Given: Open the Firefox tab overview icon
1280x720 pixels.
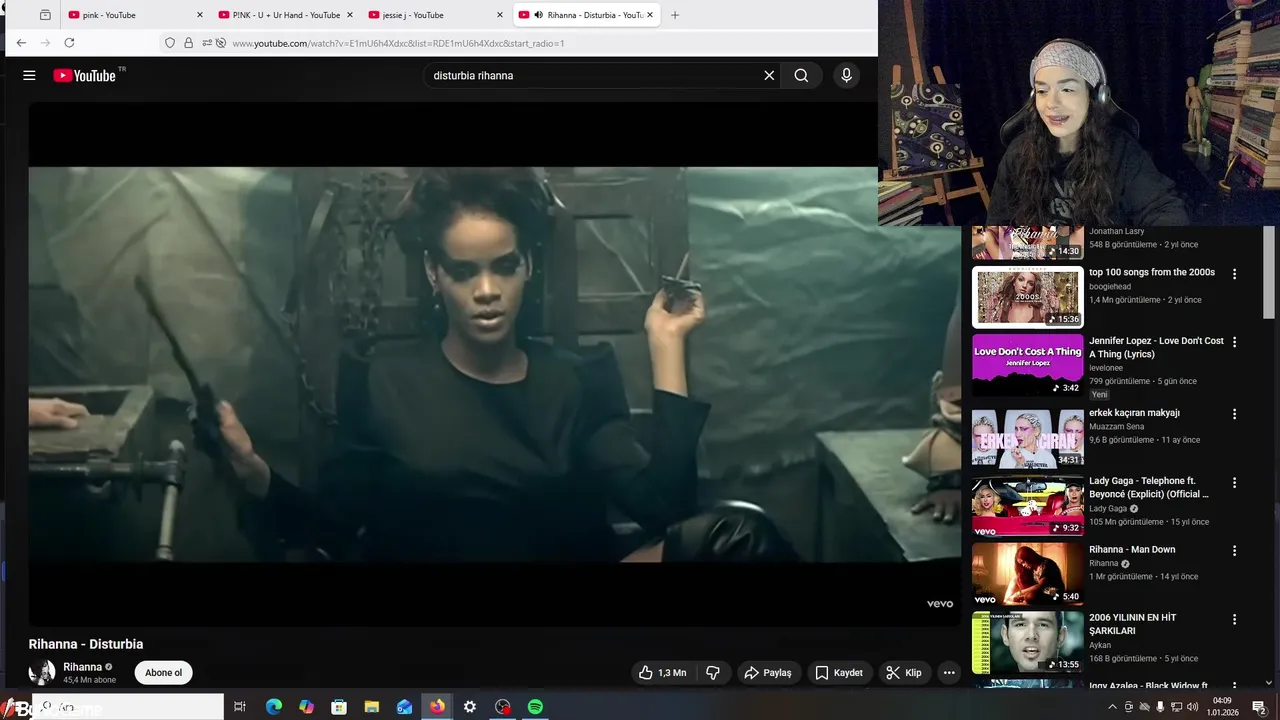Looking at the screenshot, I should click(45, 15).
